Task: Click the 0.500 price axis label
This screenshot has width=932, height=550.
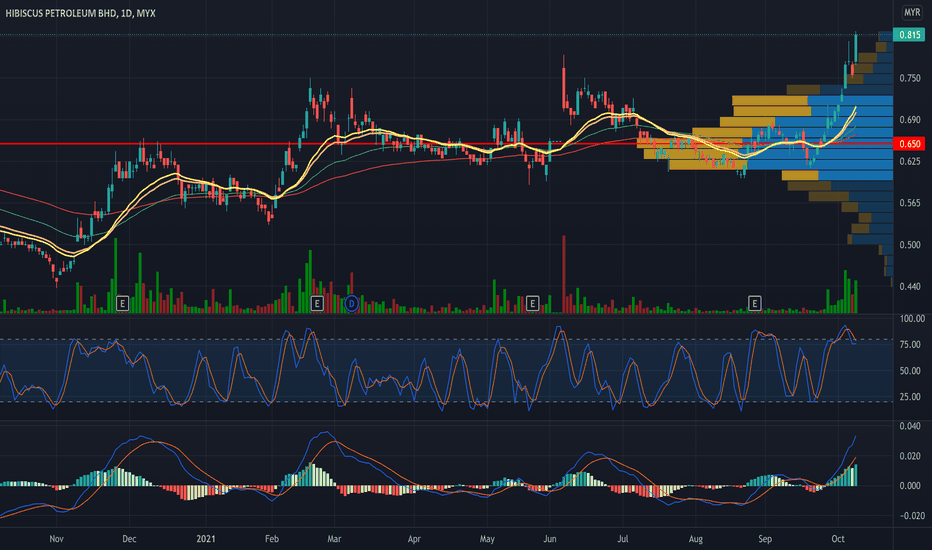Action: (910, 245)
